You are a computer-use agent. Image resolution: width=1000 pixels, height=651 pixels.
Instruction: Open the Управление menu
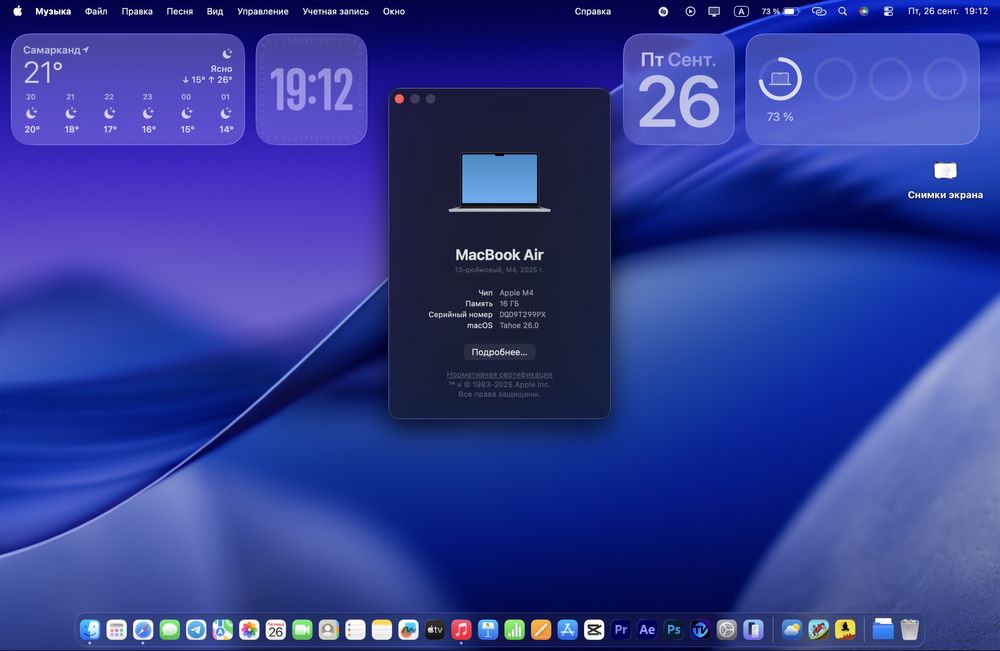click(x=263, y=11)
